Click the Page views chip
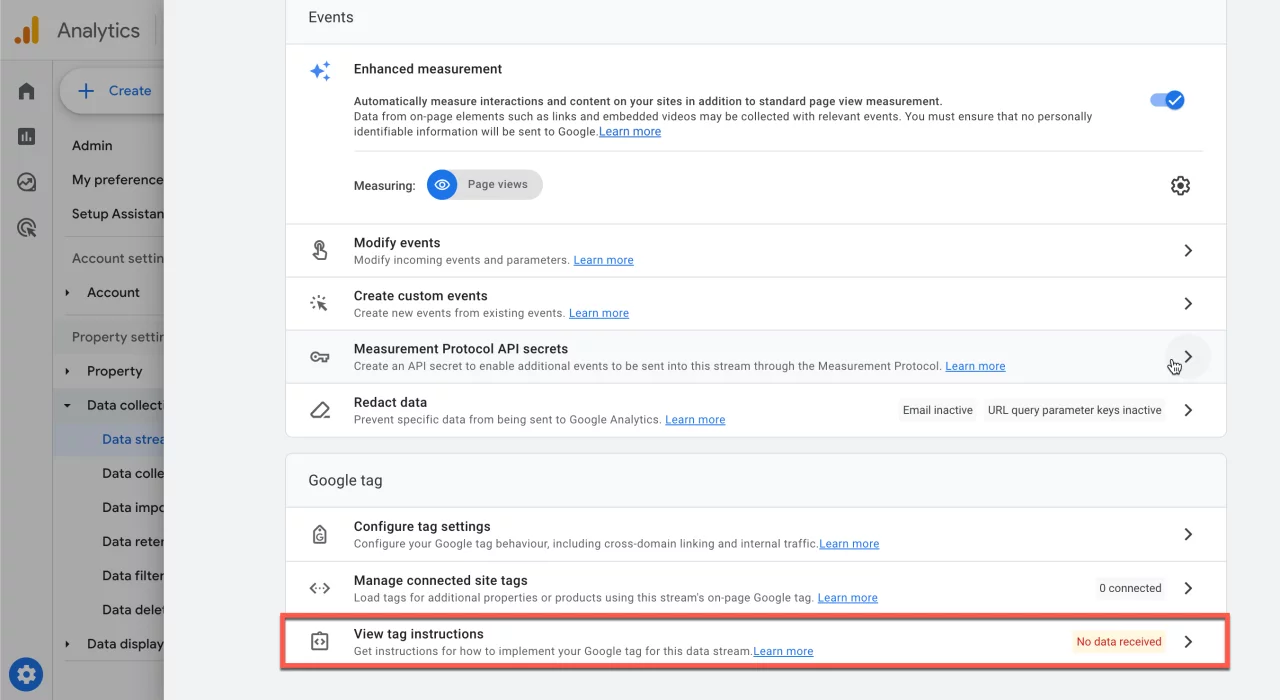The height and width of the screenshot is (700, 1280). point(485,185)
